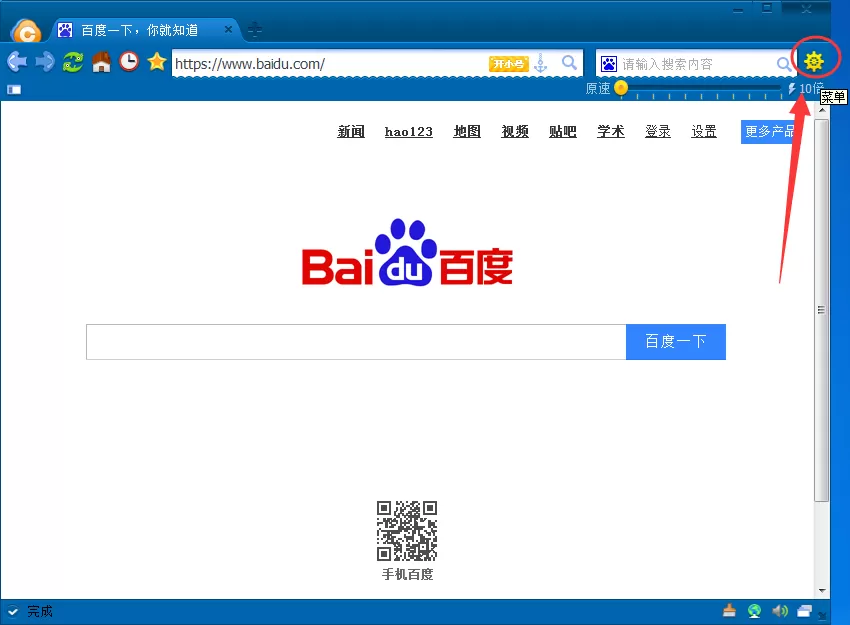Click the 手机百度 label
This screenshot has width=850, height=625.
[408, 575]
